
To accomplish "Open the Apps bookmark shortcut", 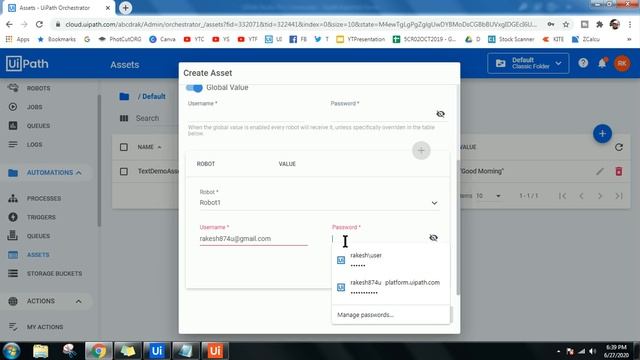I will tap(18, 39).
